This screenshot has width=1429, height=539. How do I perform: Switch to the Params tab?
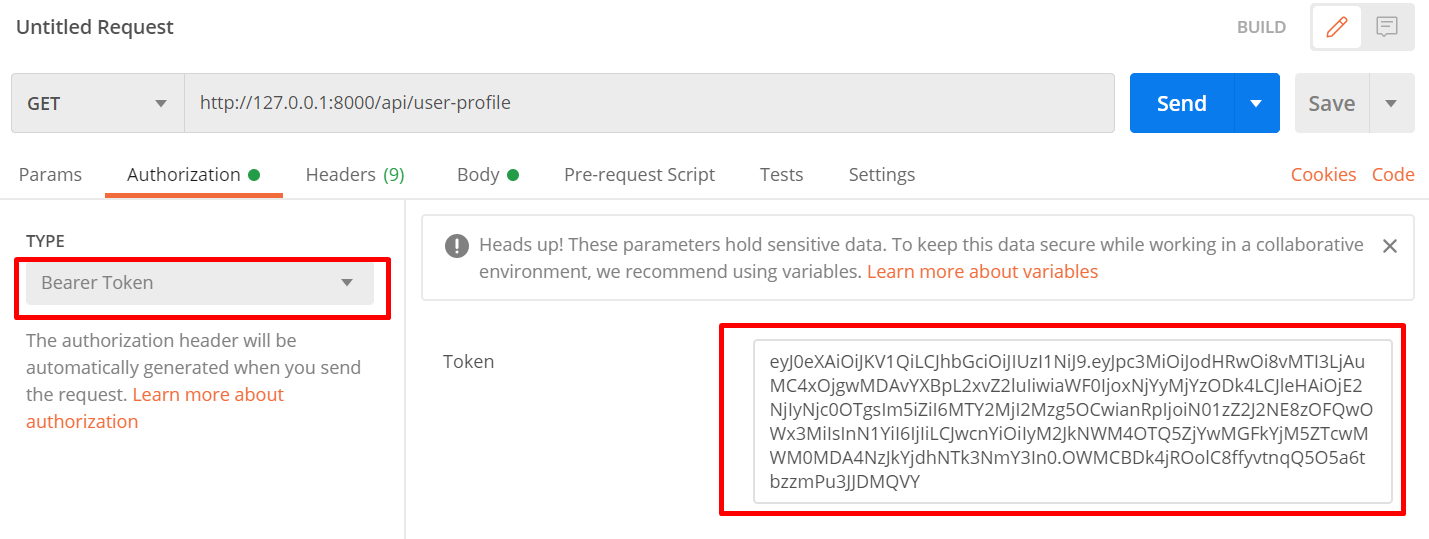tap(50, 175)
